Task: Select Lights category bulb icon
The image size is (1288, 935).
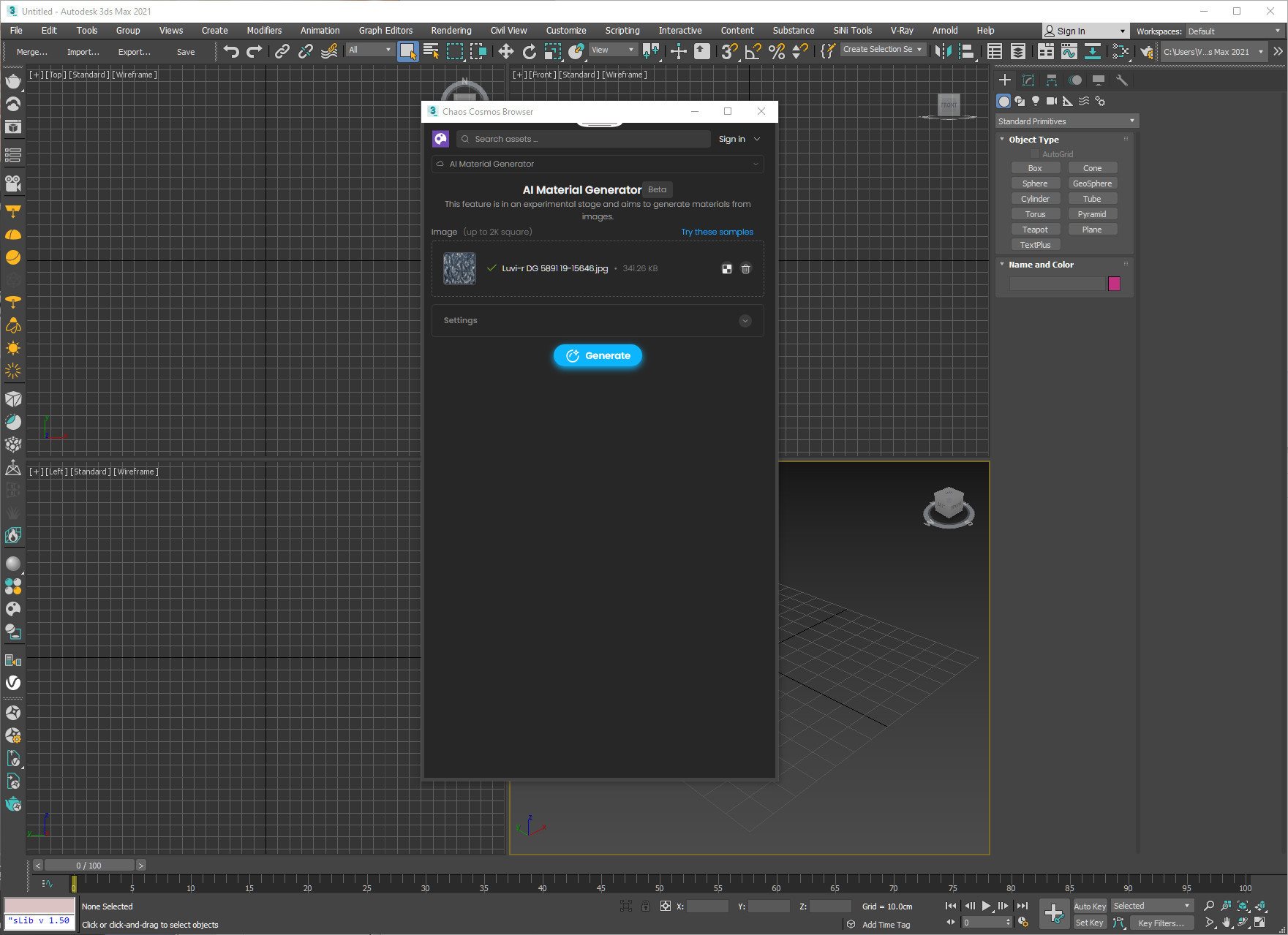Action: tap(1036, 101)
